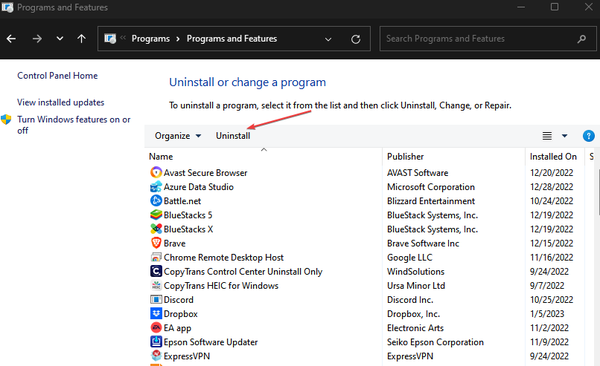Click the Ursa Minor Ltd publisher cell
600x366 pixels.
[416, 286]
